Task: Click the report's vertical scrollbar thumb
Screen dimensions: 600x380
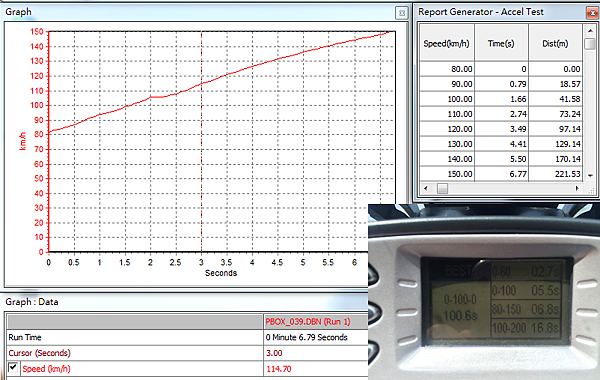Action: (590, 43)
